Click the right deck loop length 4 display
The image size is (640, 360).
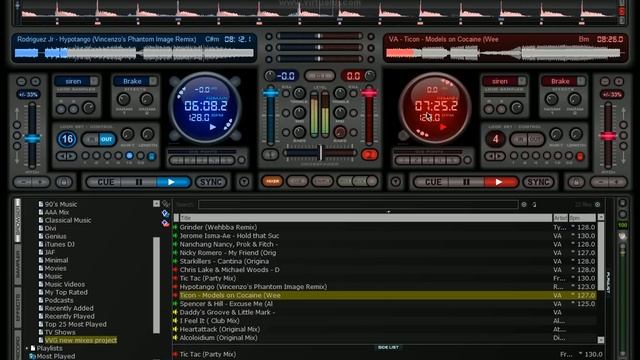click(496, 139)
